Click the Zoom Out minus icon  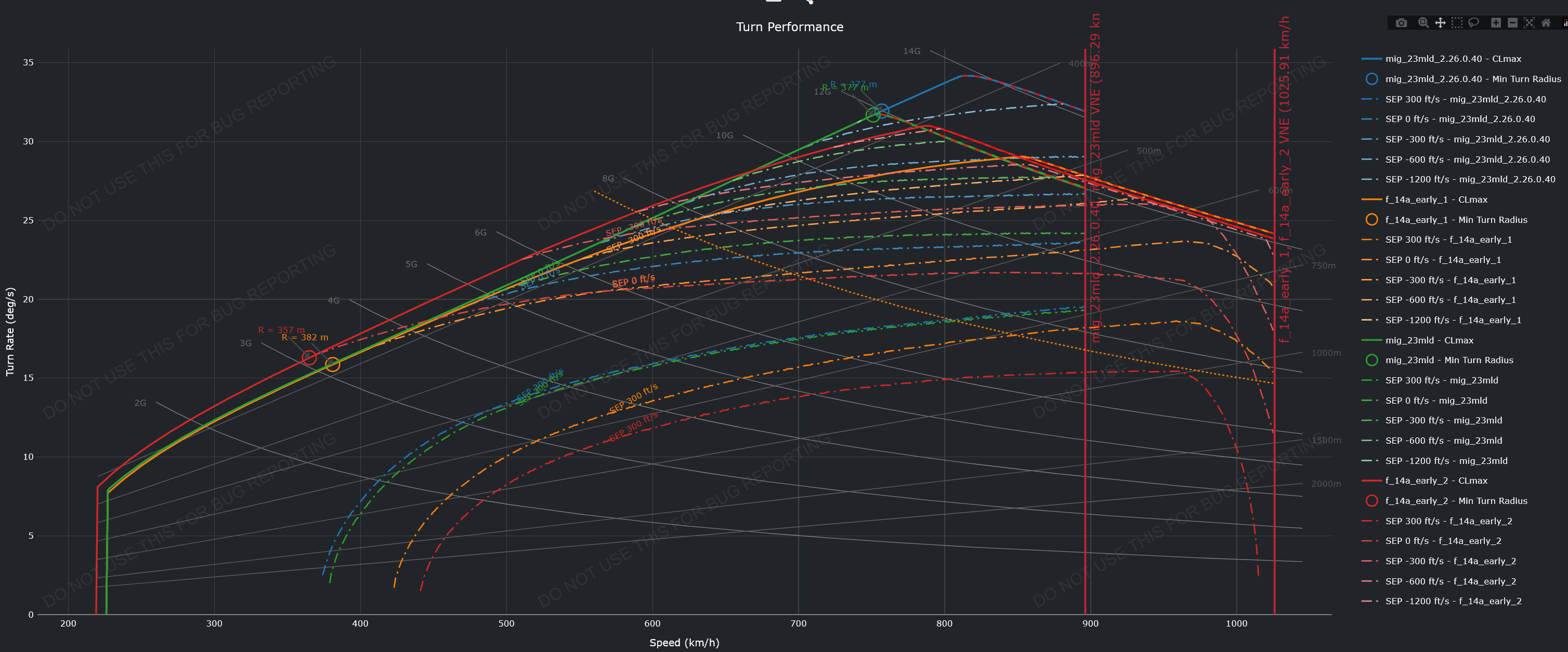[1512, 22]
